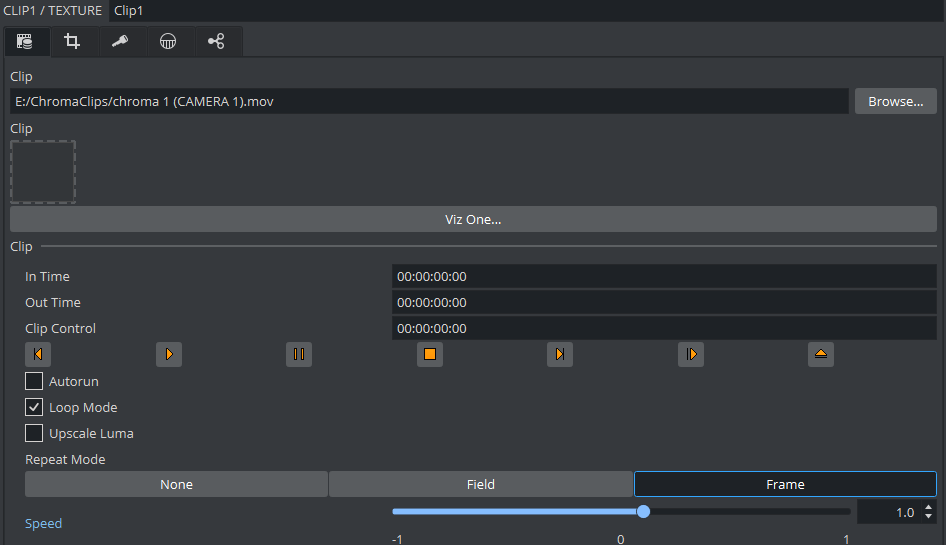The image size is (946, 545).
Task: Jump to clip start with rewind button
Action: click(38, 354)
